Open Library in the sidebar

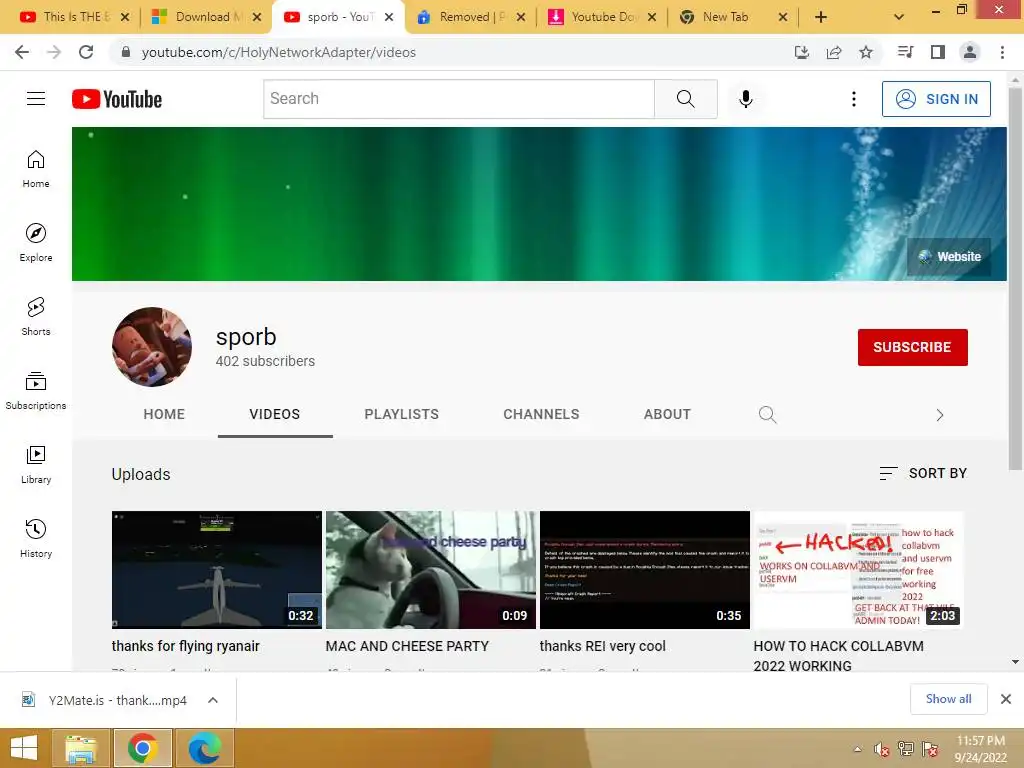tap(36, 464)
